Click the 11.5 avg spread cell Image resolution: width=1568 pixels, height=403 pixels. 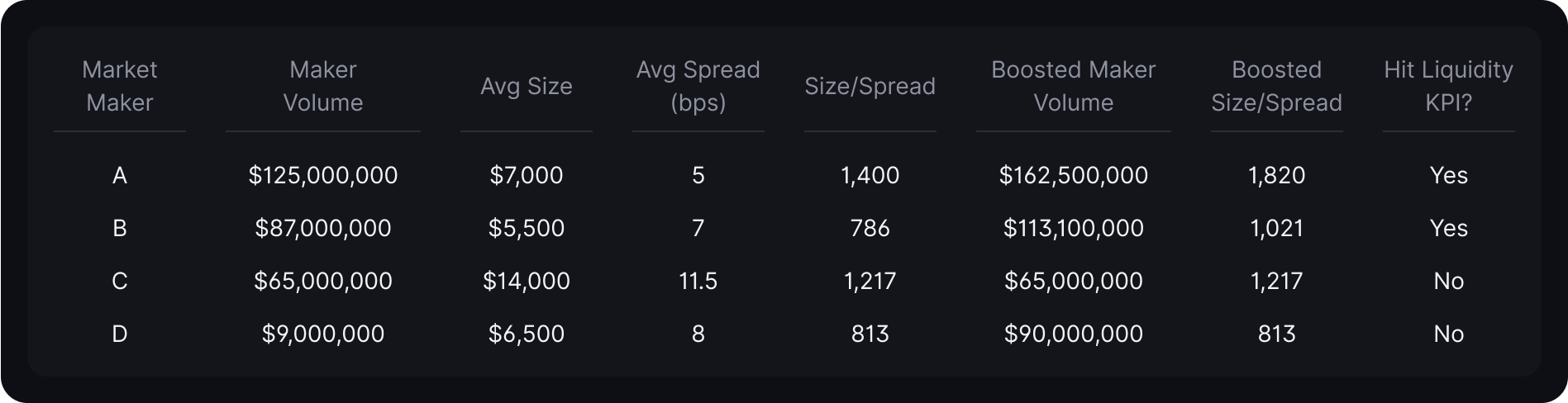click(x=698, y=281)
